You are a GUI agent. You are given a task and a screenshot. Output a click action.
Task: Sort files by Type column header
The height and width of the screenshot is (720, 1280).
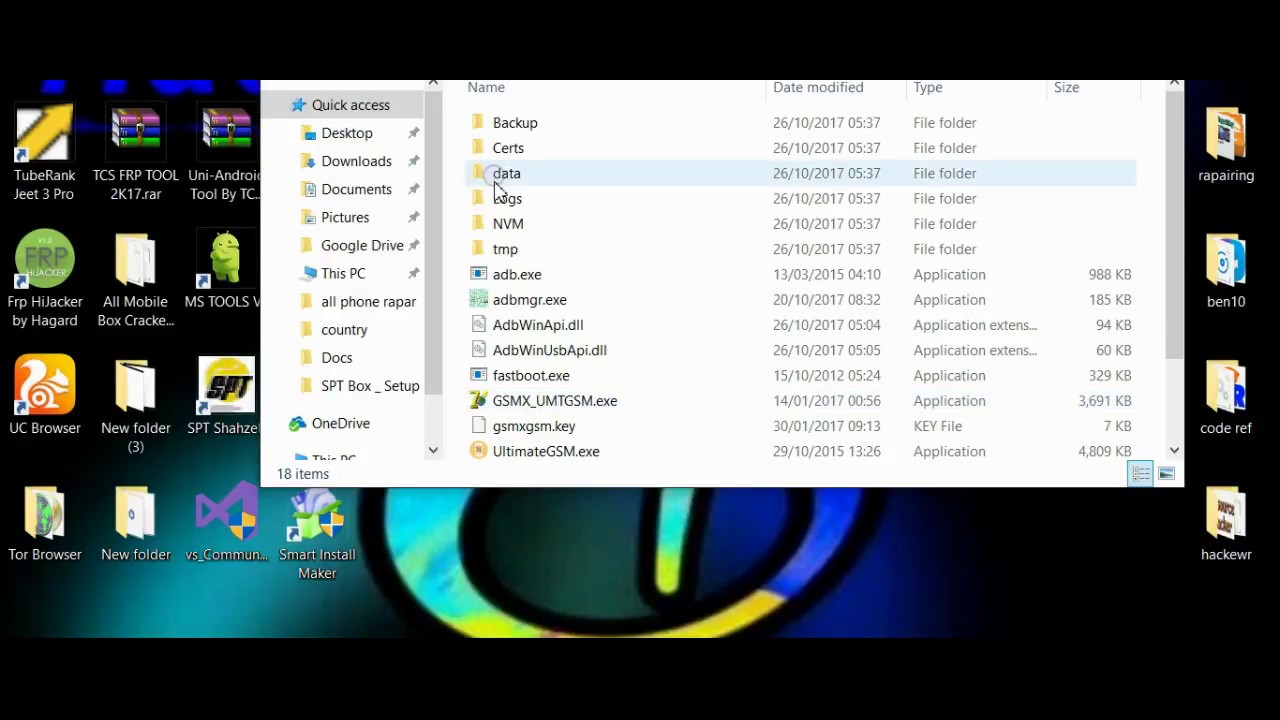(928, 87)
